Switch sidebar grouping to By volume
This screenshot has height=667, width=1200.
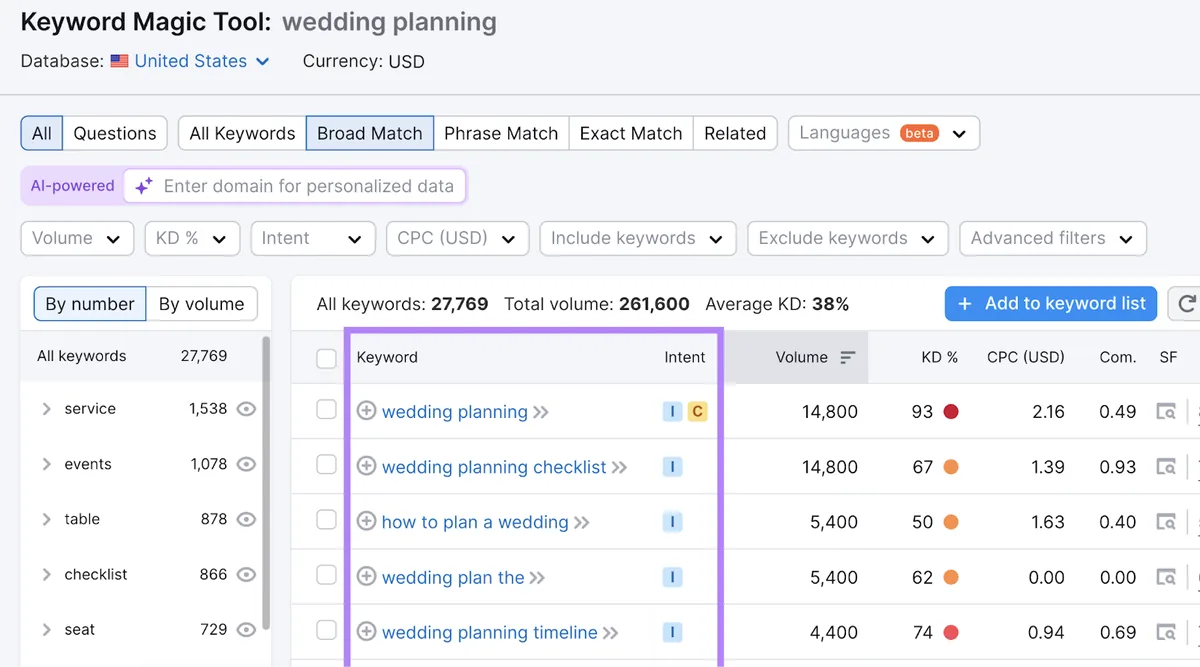click(201, 304)
